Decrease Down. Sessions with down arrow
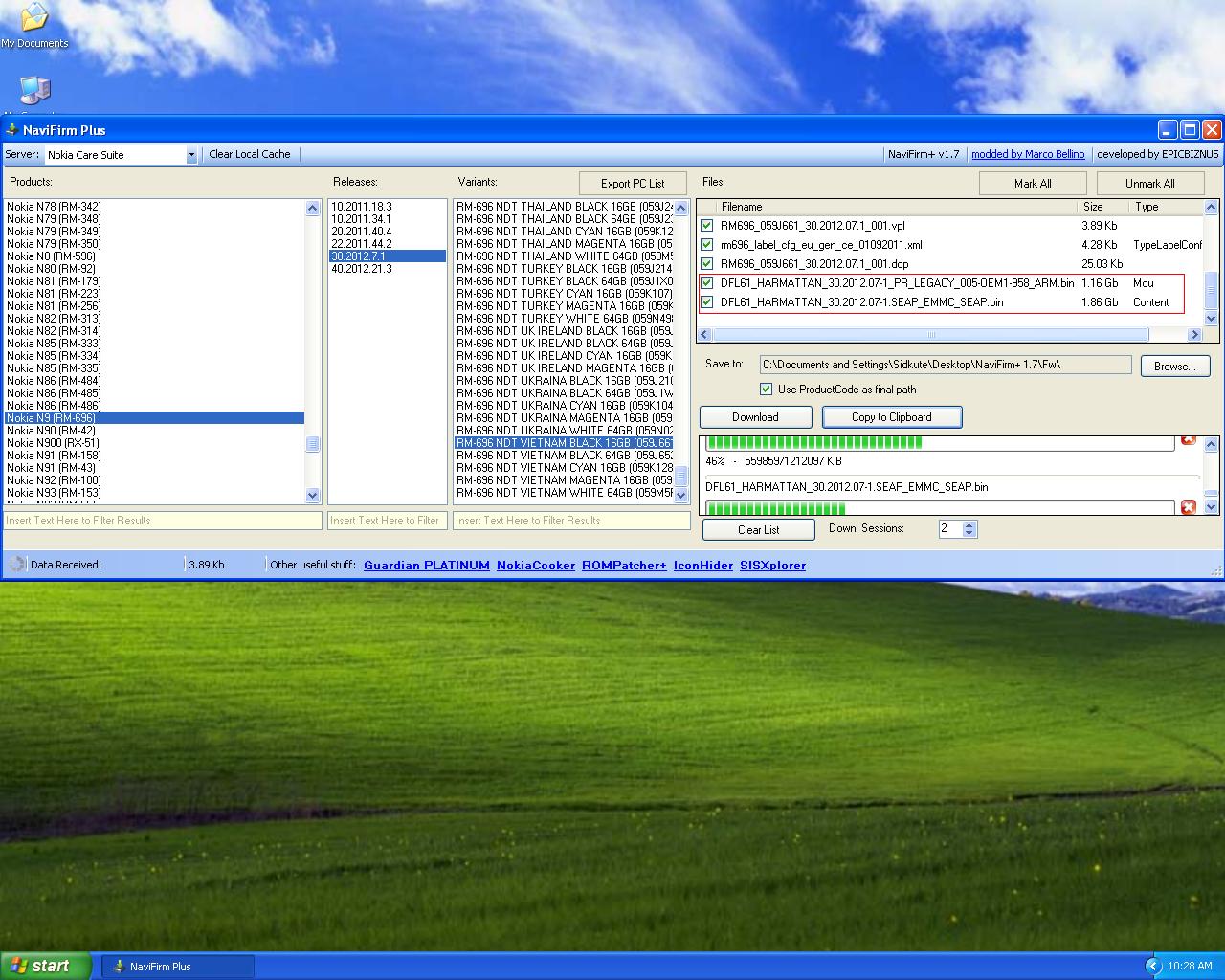 969,532
